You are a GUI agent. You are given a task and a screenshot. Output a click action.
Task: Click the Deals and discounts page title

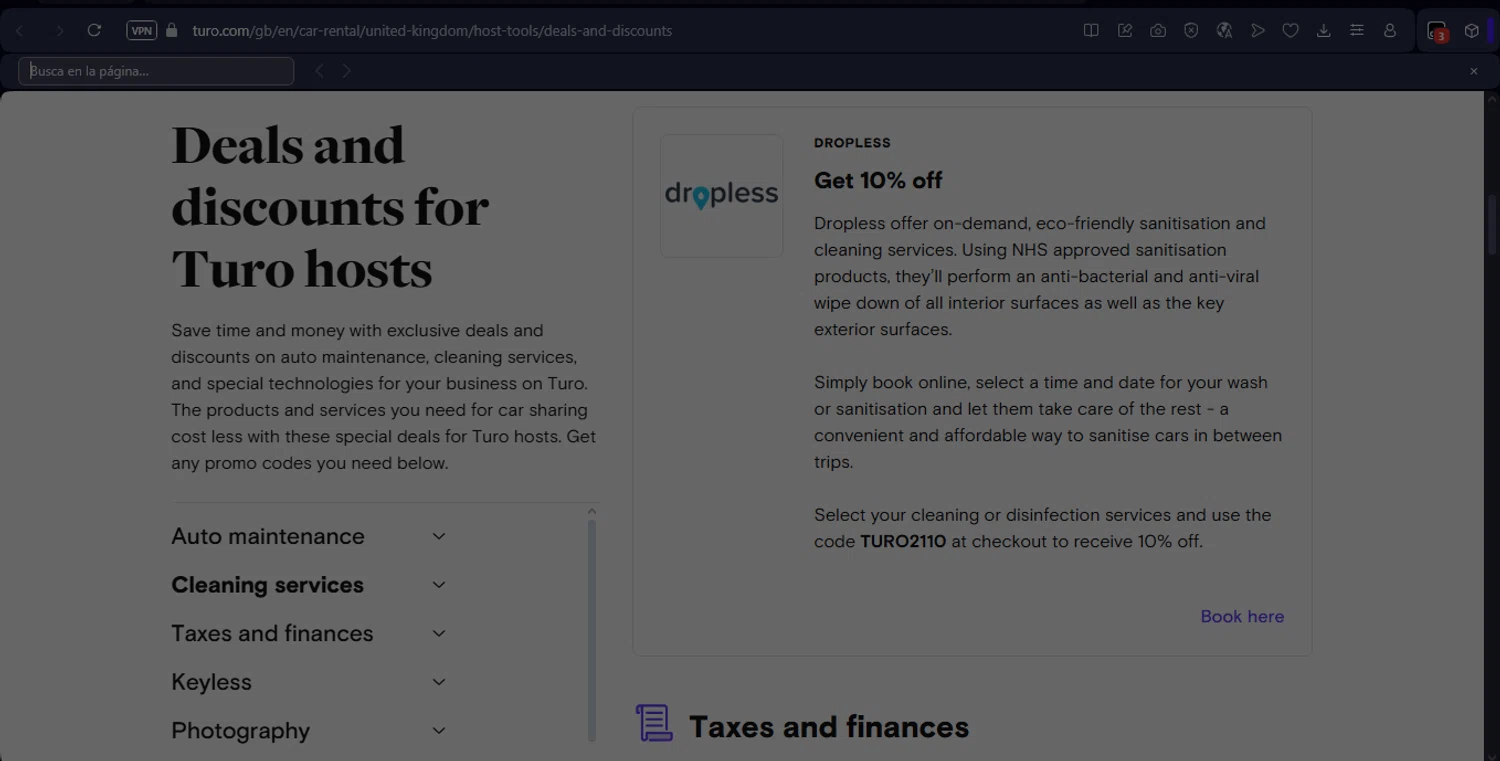click(x=330, y=207)
